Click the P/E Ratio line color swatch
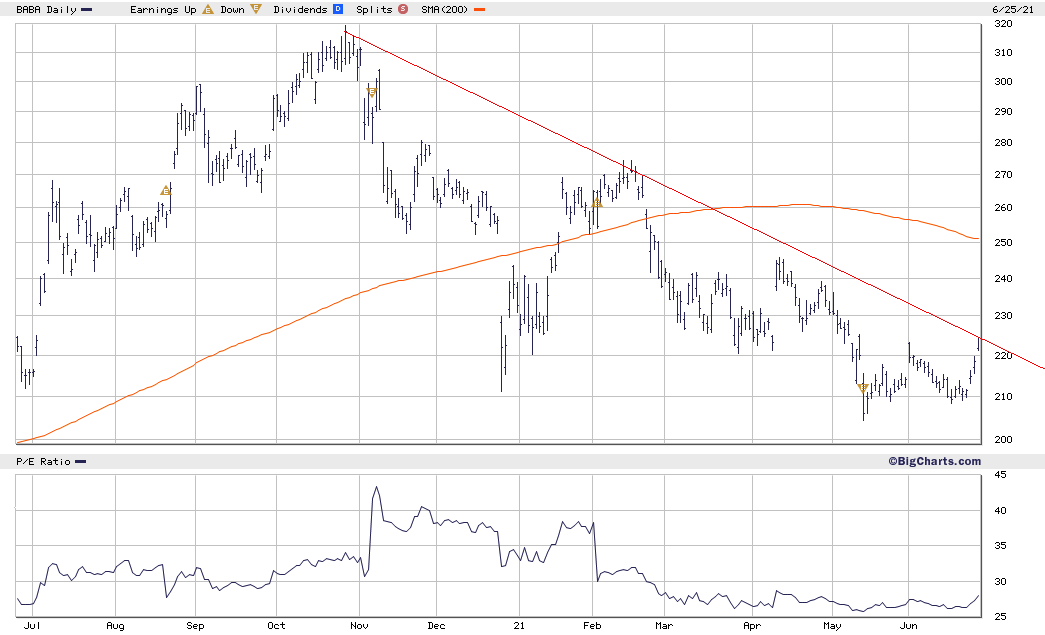The height and width of the screenshot is (635, 1045). 81,462
